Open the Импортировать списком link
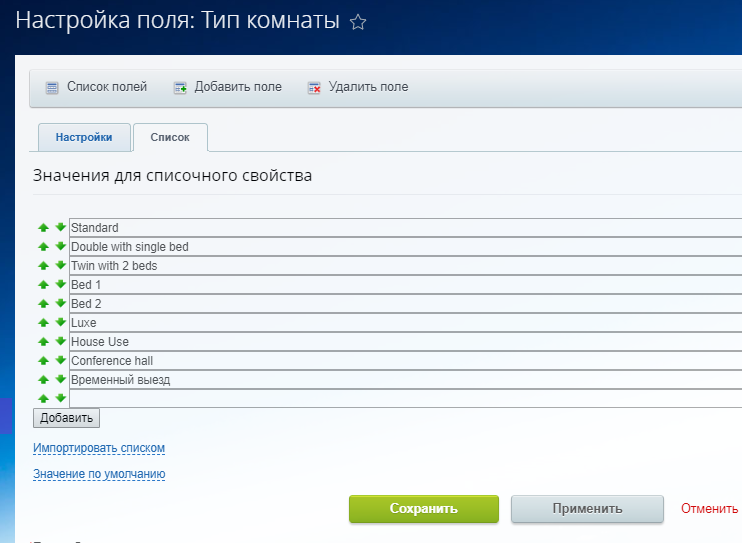Image resolution: width=742 pixels, height=543 pixels. [x=98, y=448]
